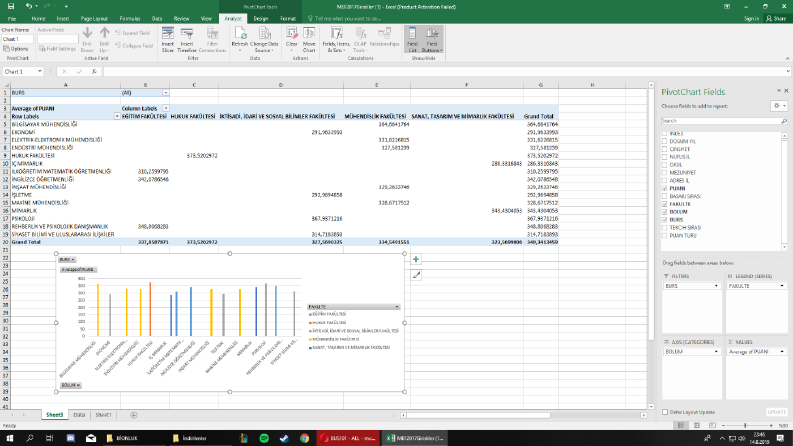Open Row Labels filter dropdown
This screenshot has width=793, height=446.
point(117,116)
